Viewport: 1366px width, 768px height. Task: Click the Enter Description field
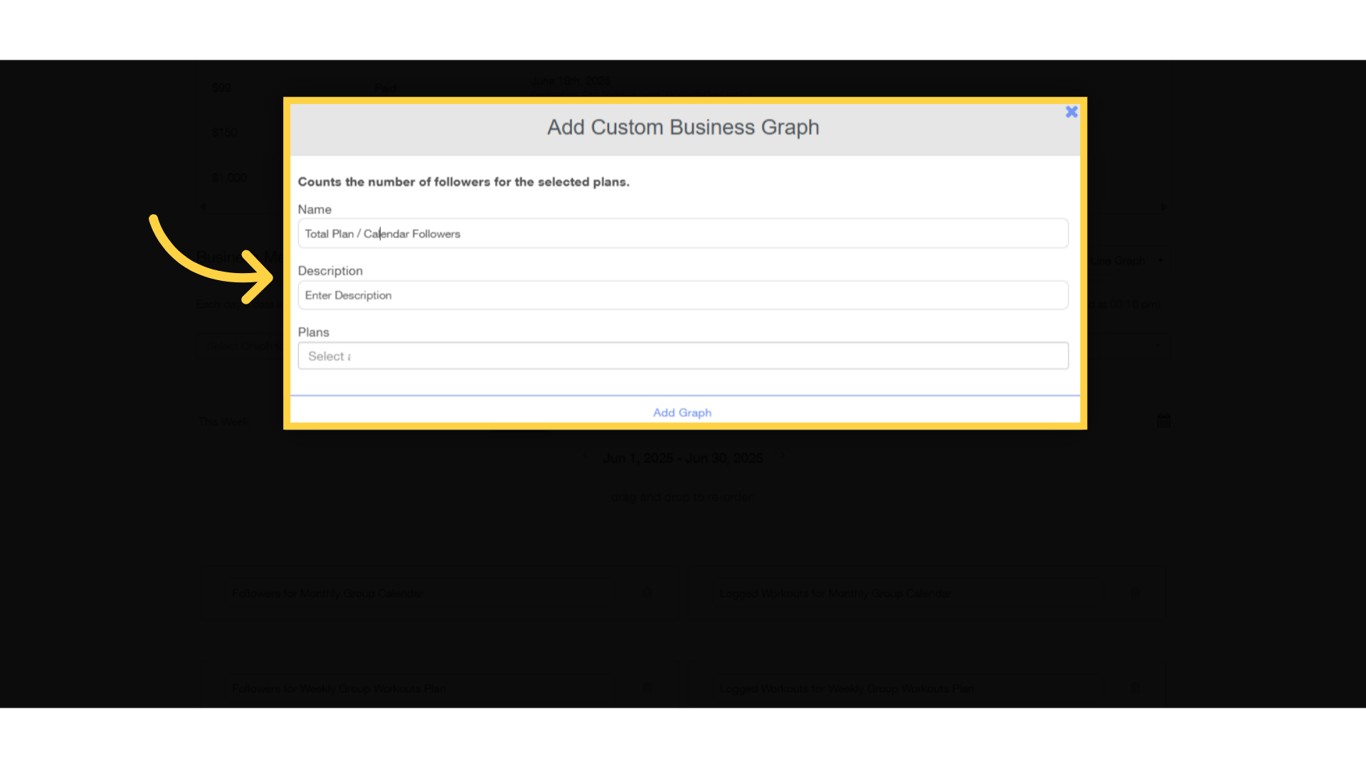click(x=683, y=295)
